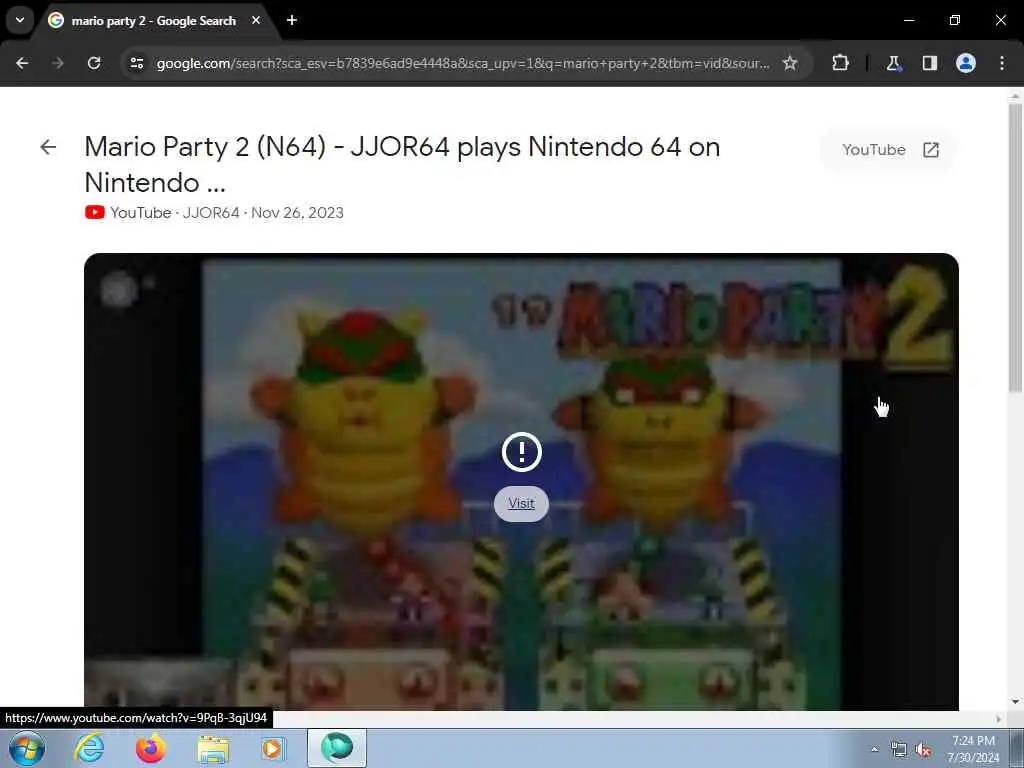Click the browser forward arrow

58,63
